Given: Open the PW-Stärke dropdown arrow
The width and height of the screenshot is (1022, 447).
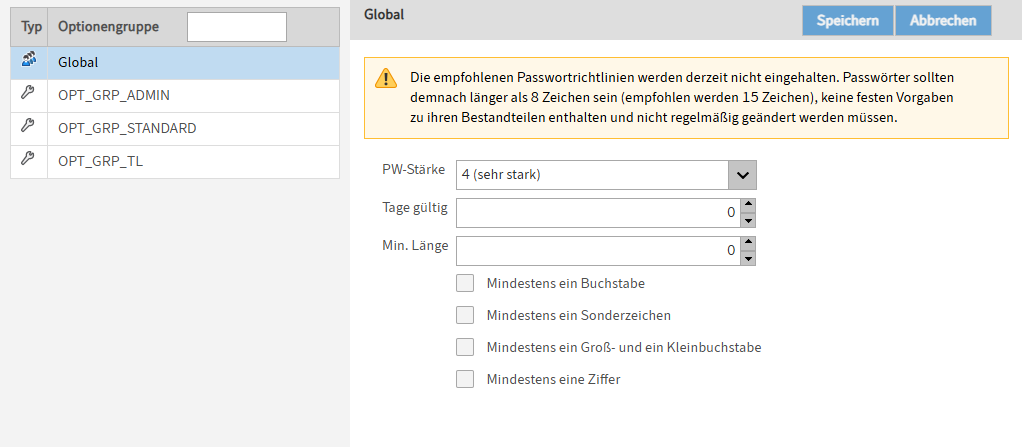Looking at the screenshot, I should point(742,175).
